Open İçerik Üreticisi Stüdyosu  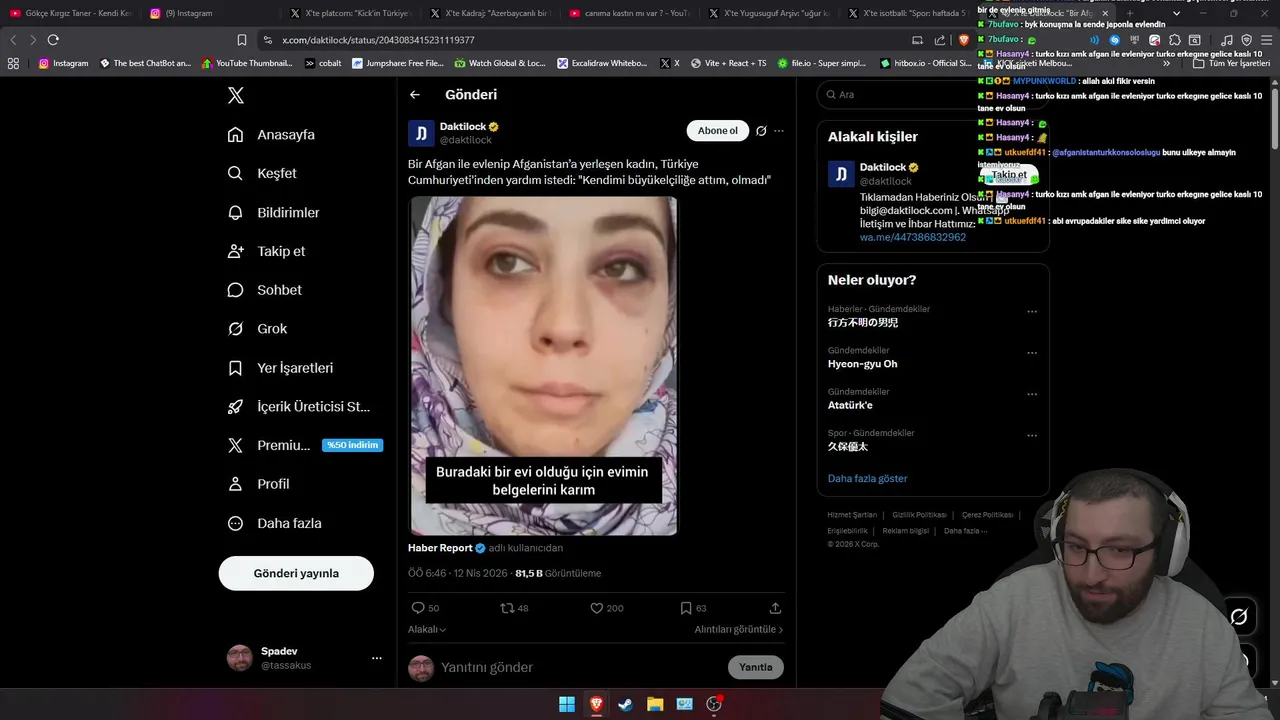coord(298,407)
